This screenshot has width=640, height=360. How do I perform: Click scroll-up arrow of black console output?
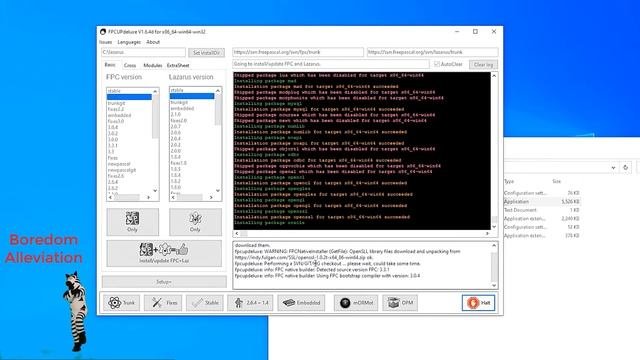click(x=494, y=76)
